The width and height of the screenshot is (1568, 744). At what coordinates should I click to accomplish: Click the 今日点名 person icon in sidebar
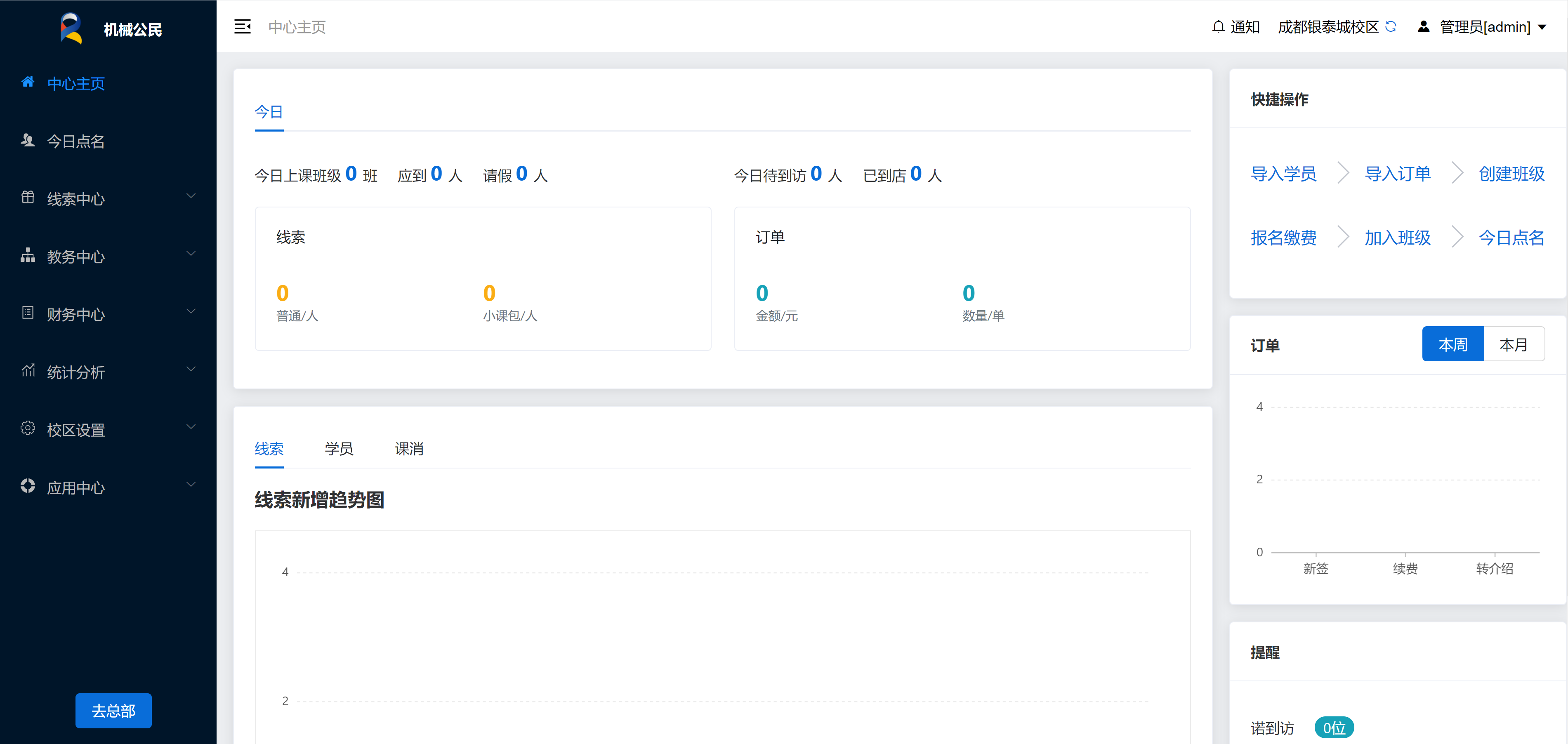coord(27,141)
